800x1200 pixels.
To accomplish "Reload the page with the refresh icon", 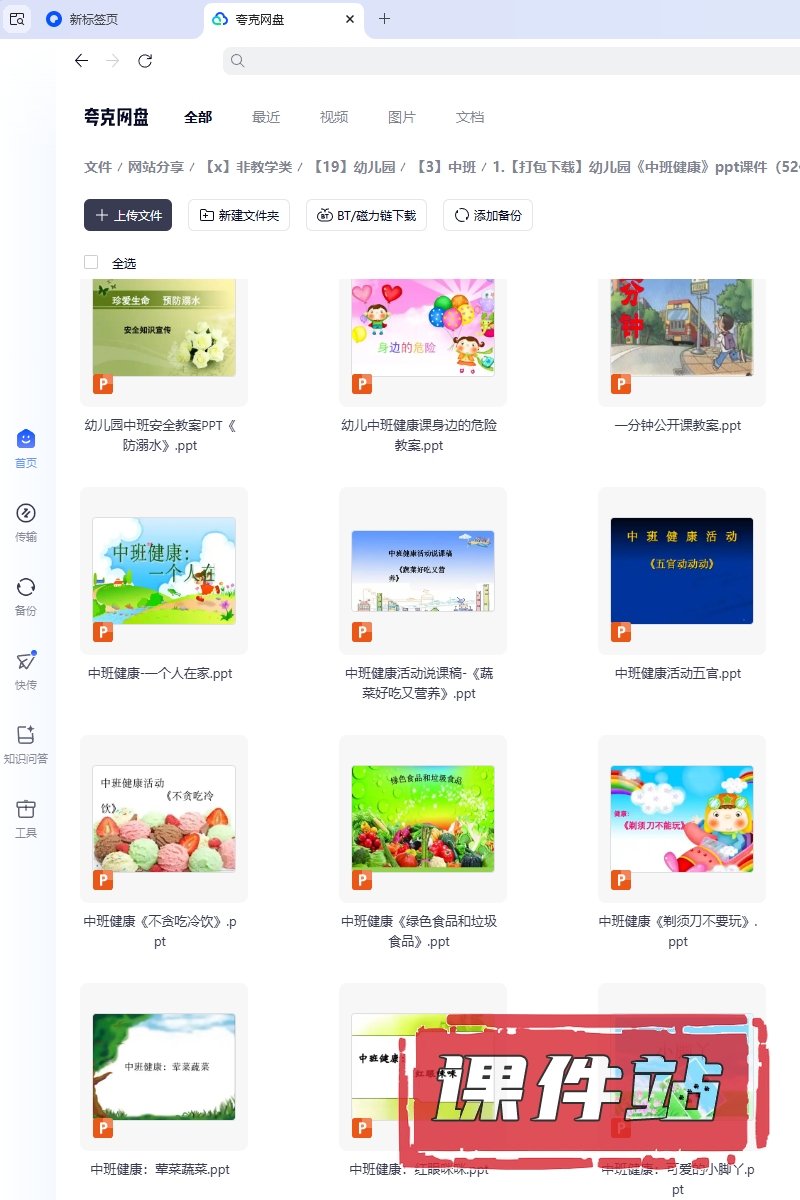I will 145,61.
